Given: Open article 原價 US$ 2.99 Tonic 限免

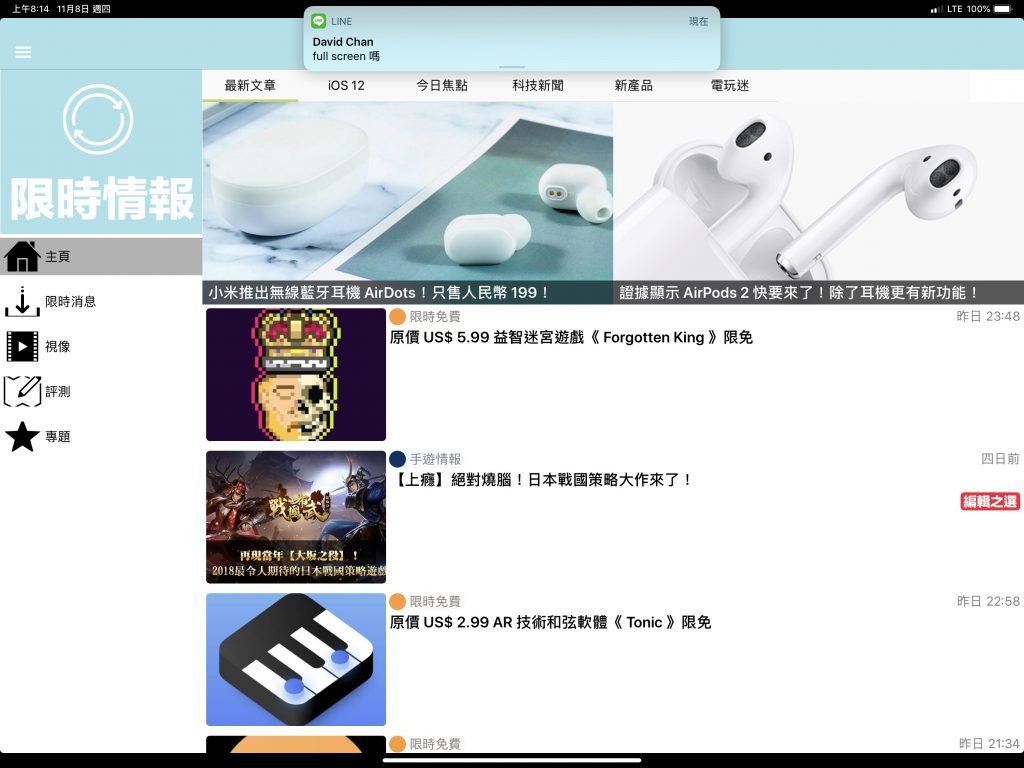Looking at the screenshot, I should pyautogui.click(x=551, y=622).
